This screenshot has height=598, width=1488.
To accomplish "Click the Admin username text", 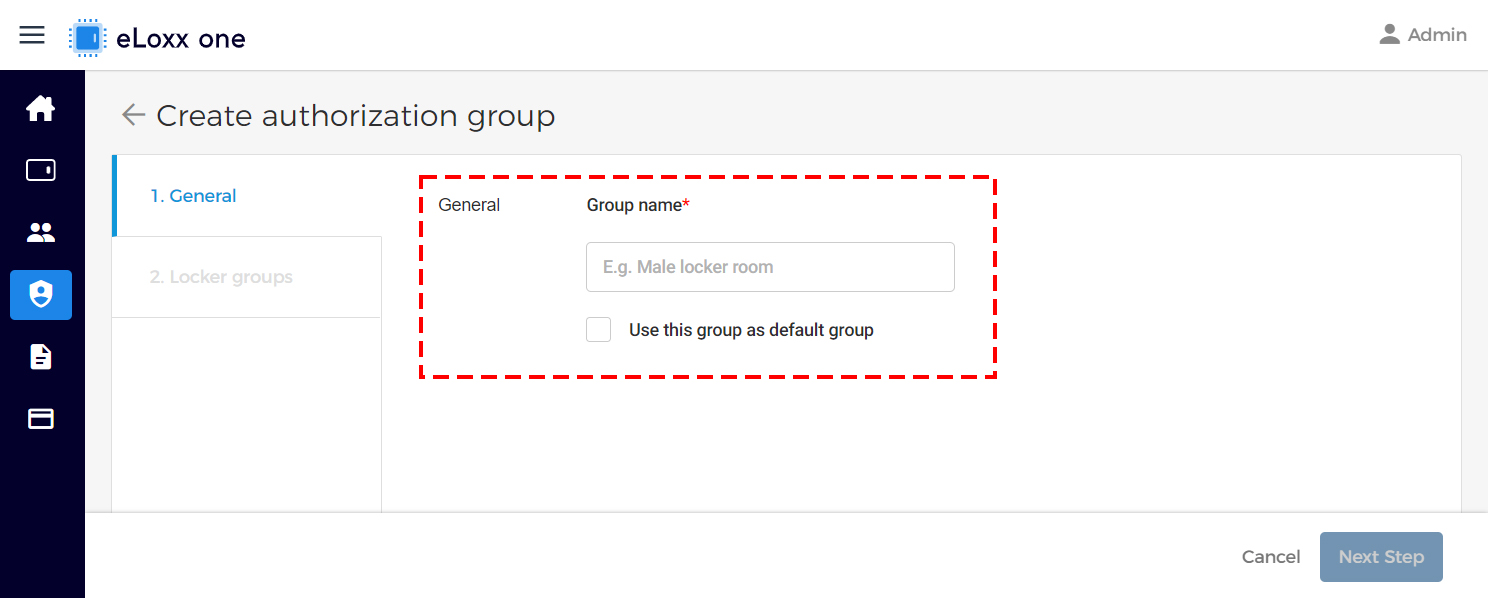I will (x=1437, y=35).
